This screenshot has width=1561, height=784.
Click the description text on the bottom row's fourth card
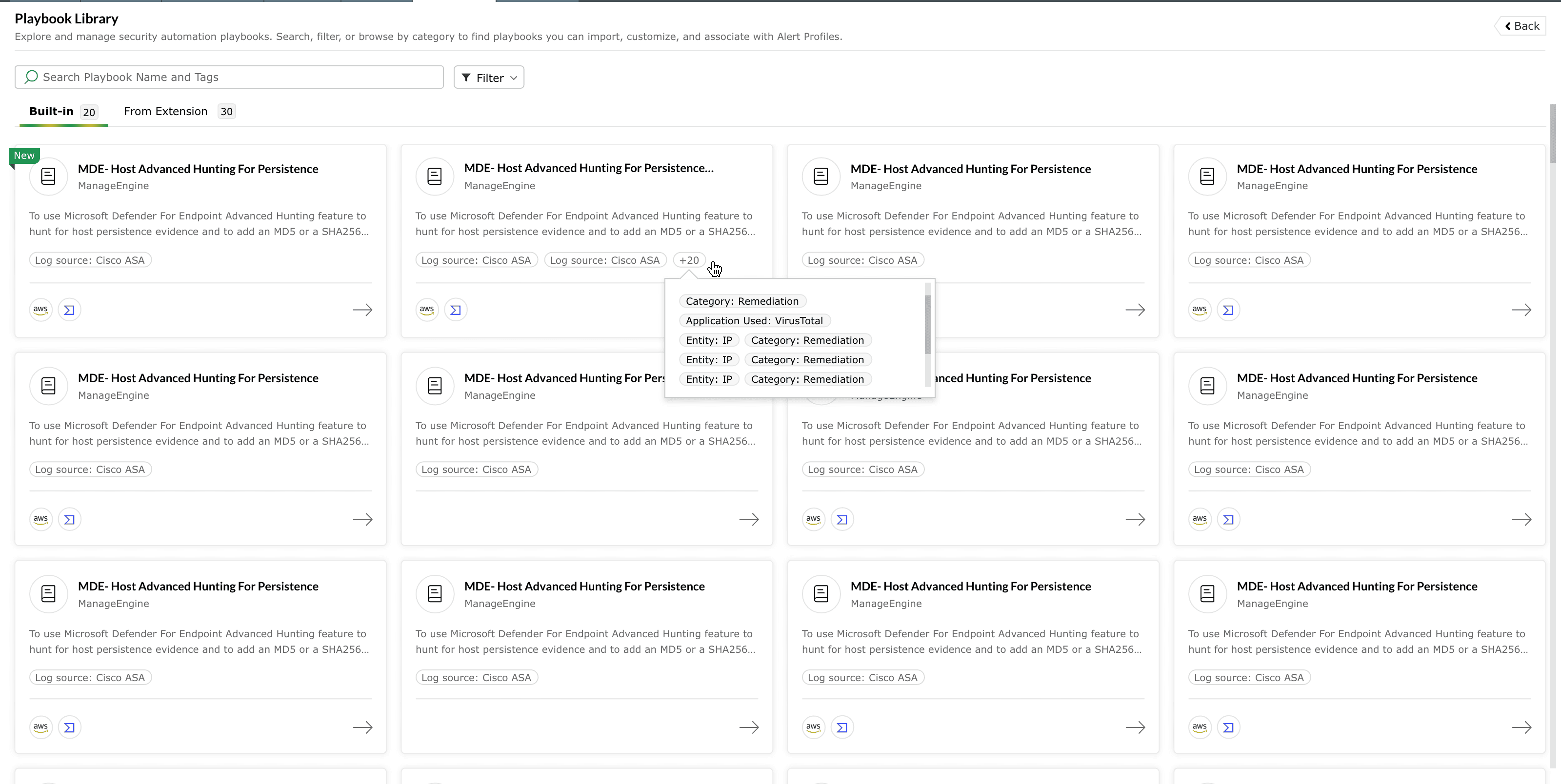click(1358, 642)
